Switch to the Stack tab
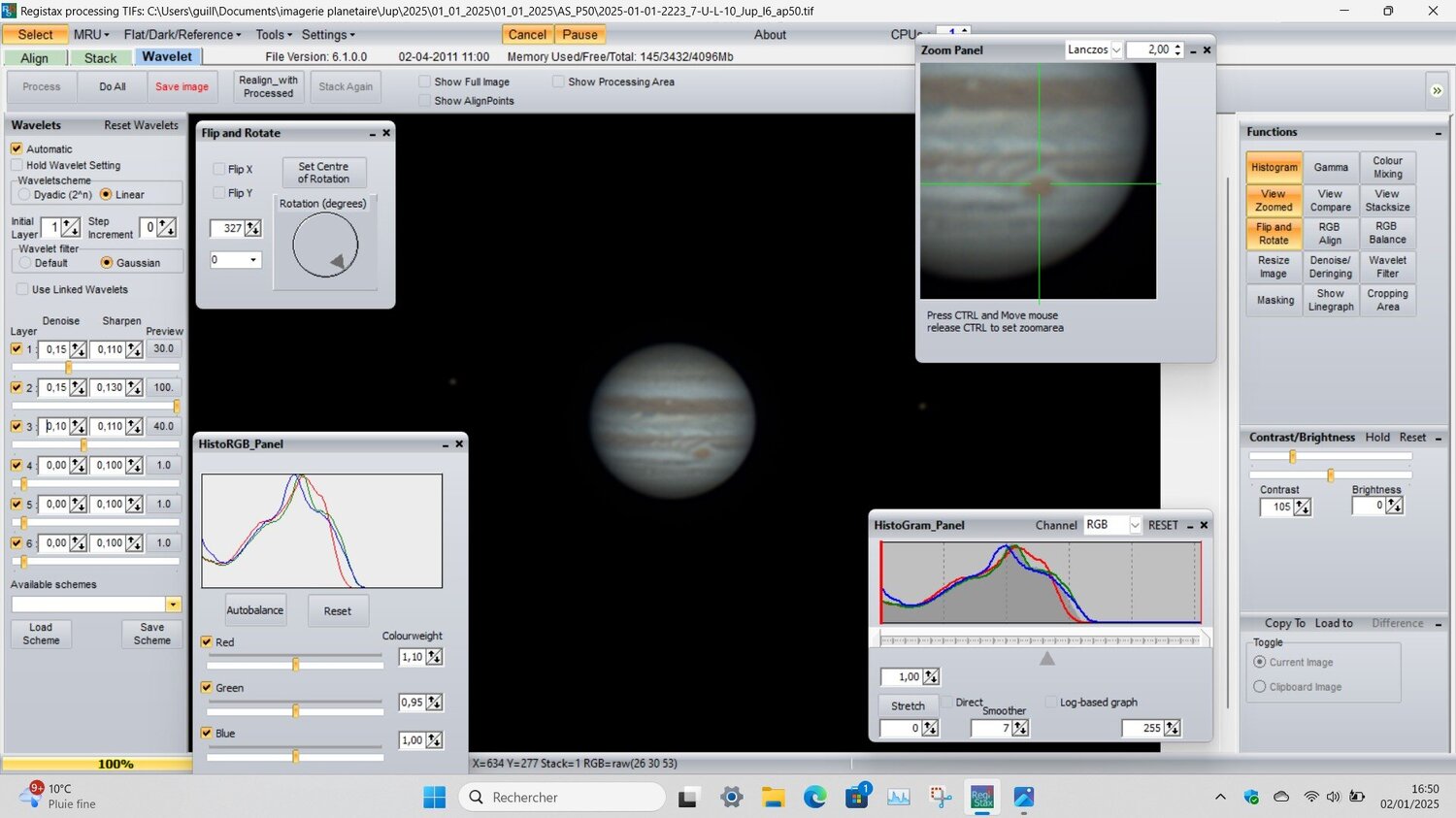1456x818 pixels. point(100,58)
